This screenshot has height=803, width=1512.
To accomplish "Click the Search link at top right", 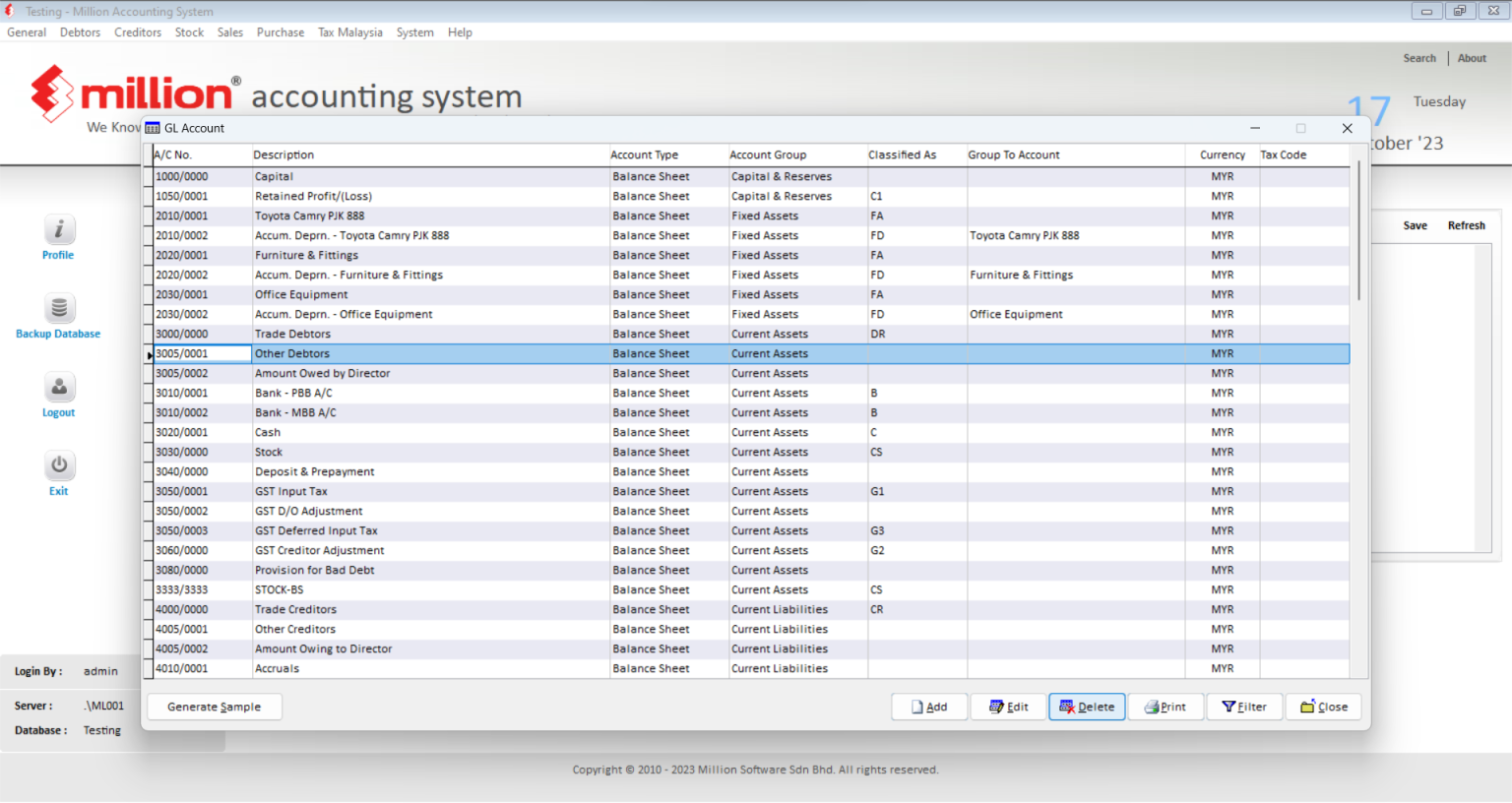I will [x=1419, y=58].
